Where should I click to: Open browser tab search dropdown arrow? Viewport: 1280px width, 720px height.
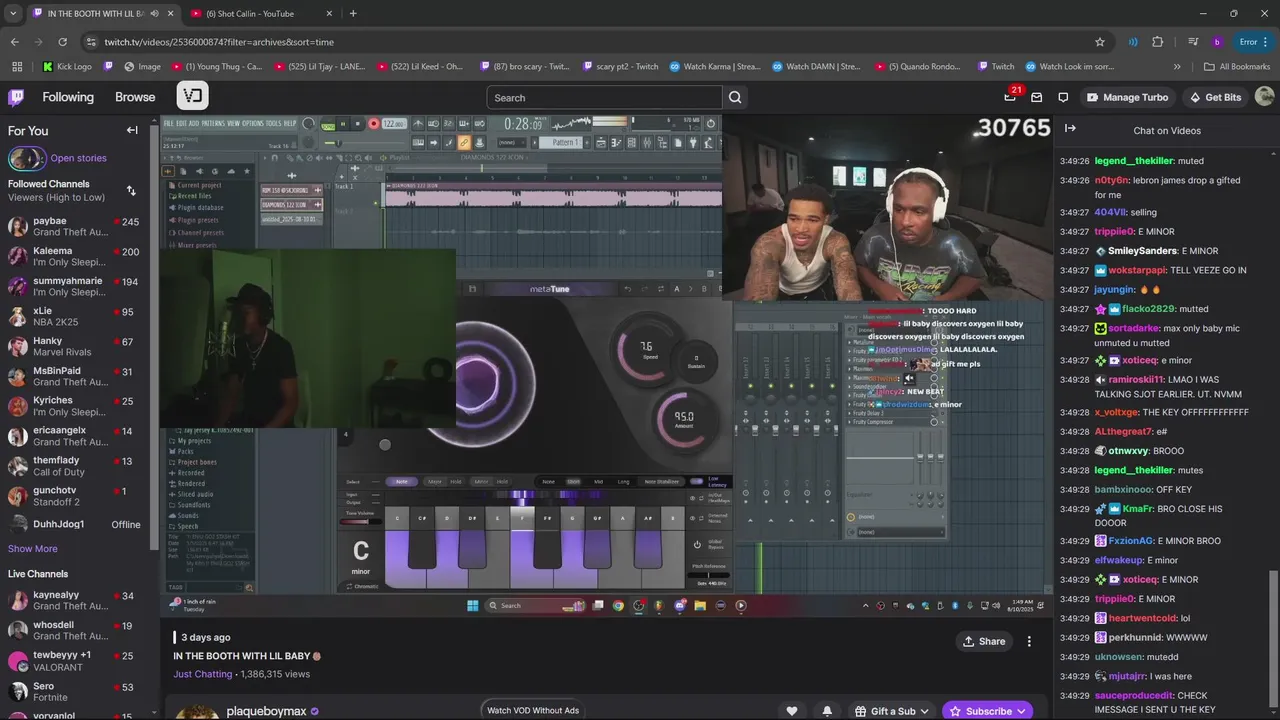[x=13, y=13]
